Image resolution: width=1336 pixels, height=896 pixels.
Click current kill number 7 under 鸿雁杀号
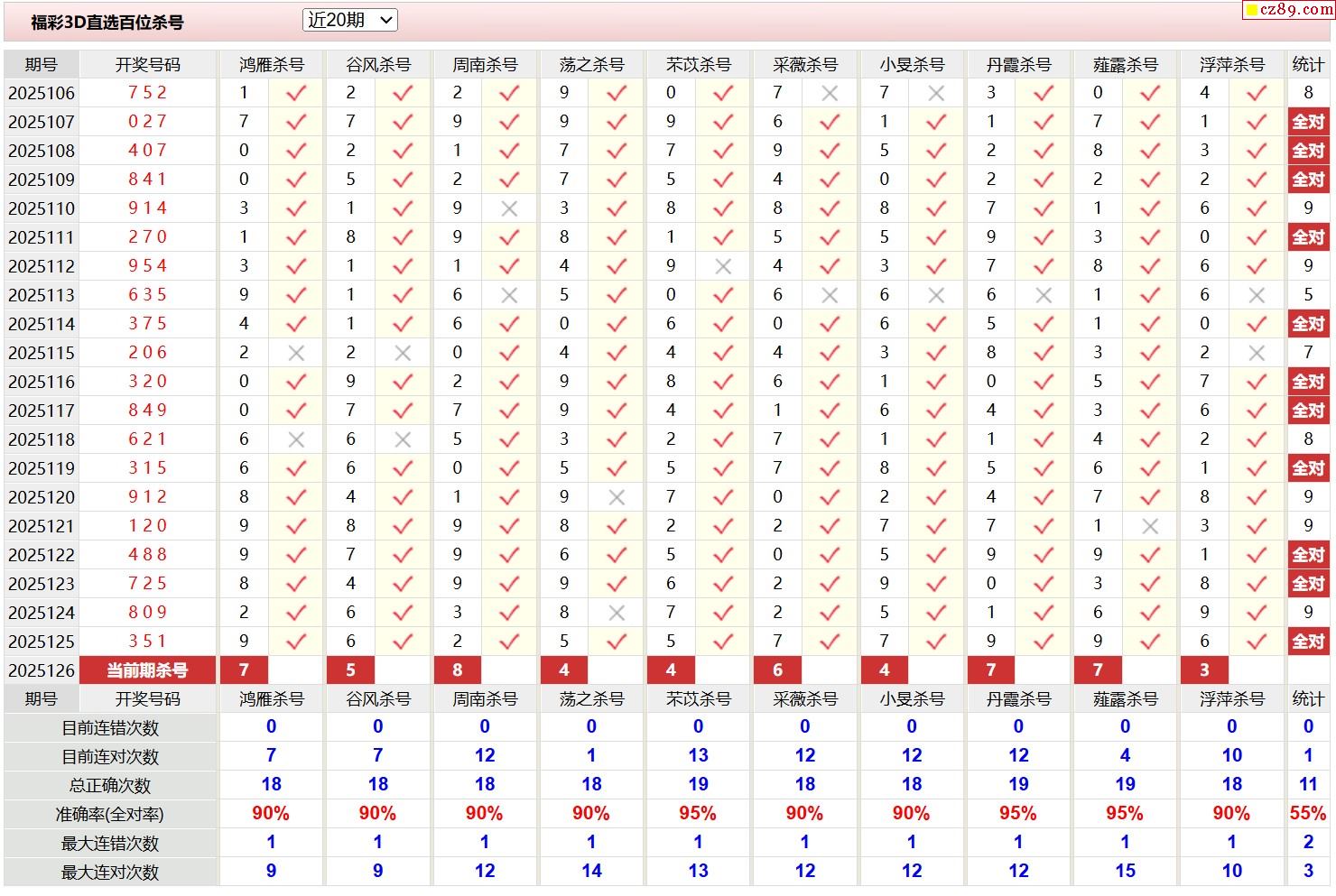tap(244, 670)
